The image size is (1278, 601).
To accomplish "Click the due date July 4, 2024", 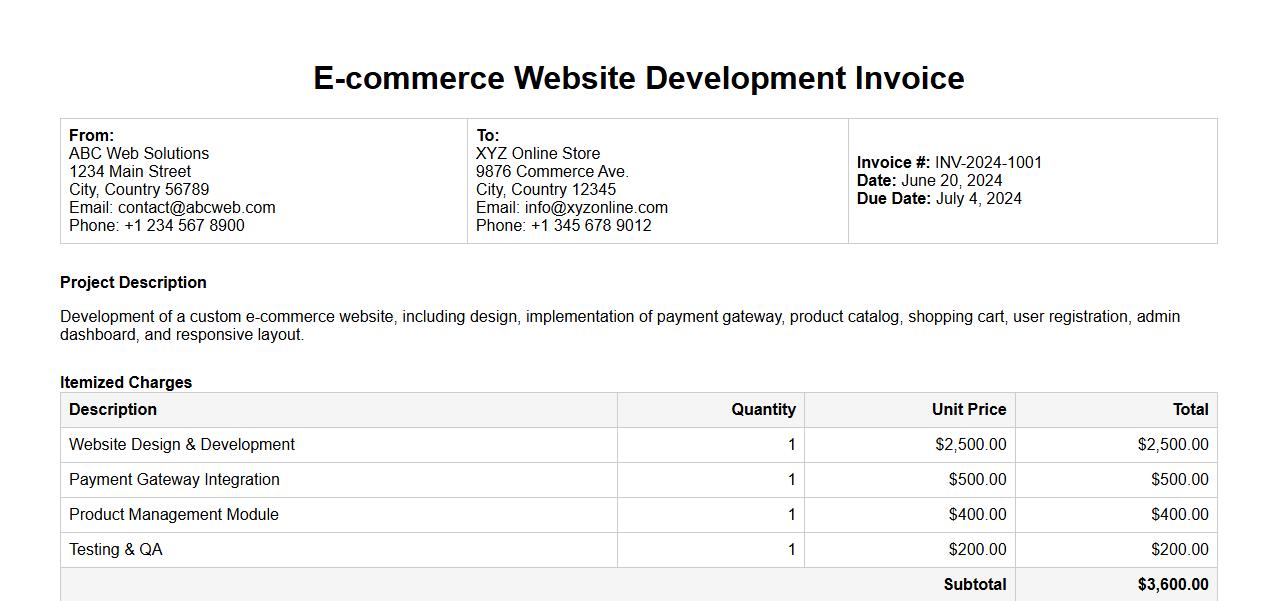I will 978,199.
